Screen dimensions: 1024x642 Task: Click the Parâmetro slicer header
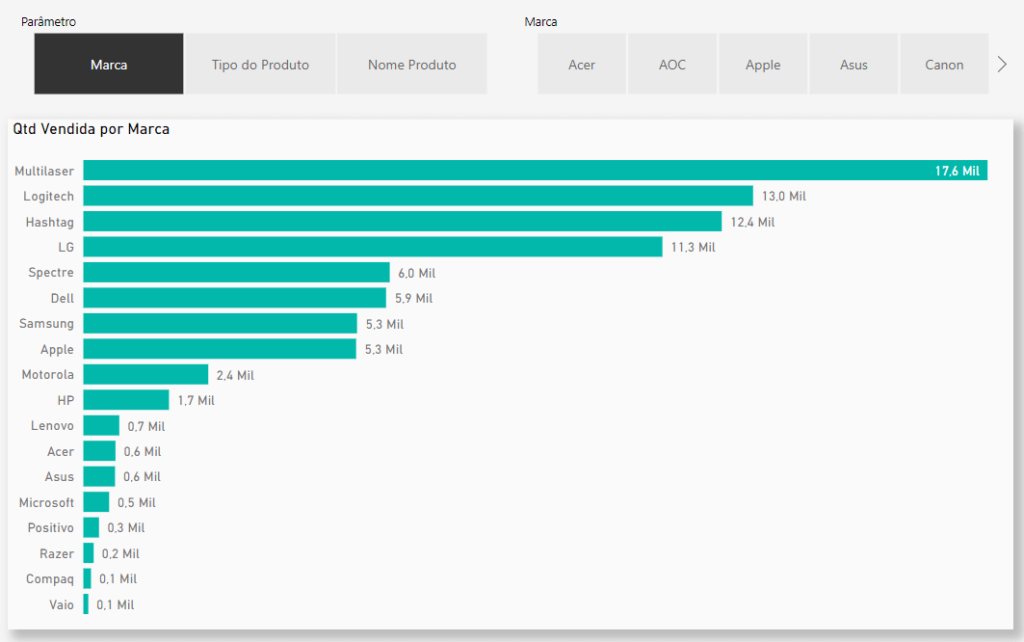[48, 22]
